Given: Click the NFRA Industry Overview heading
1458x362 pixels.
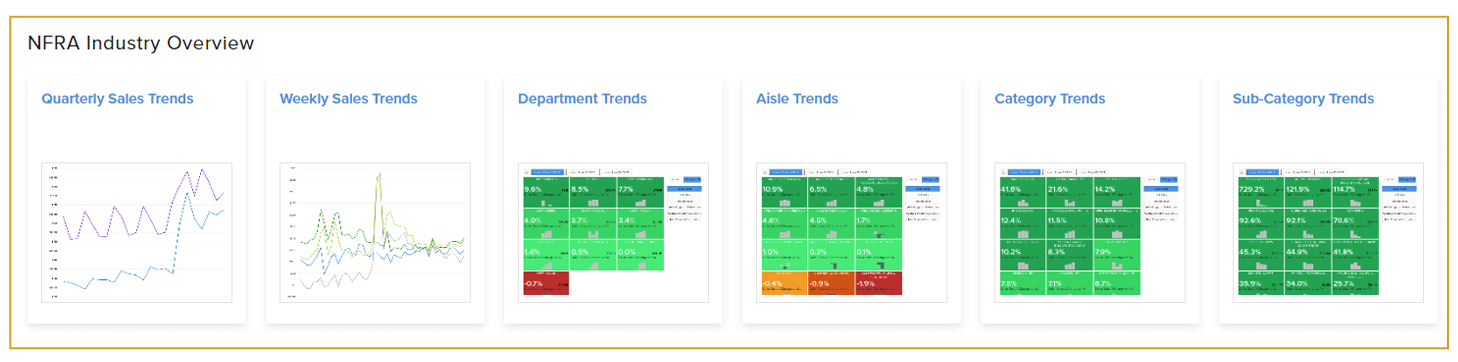Looking at the screenshot, I should click(141, 43).
